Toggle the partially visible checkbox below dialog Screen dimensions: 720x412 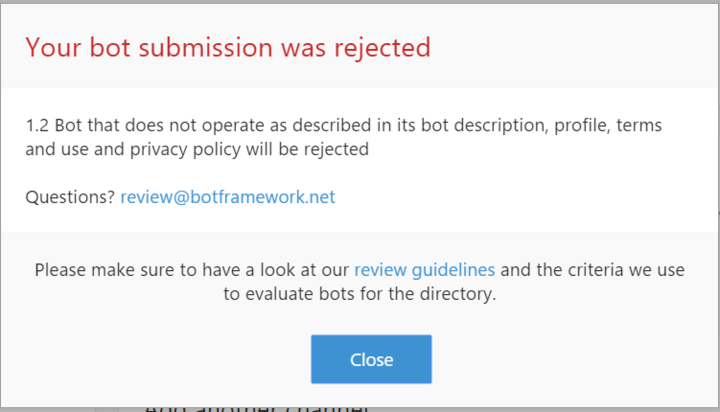(x=103, y=408)
